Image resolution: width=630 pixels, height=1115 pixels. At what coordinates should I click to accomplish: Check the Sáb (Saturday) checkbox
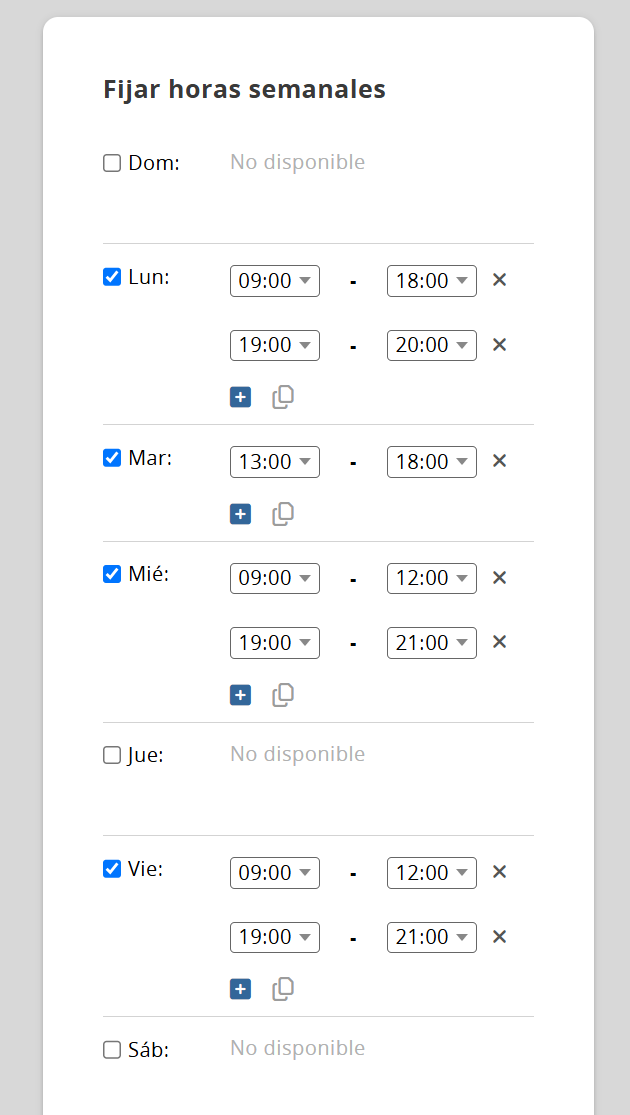(x=112, y=1050)
